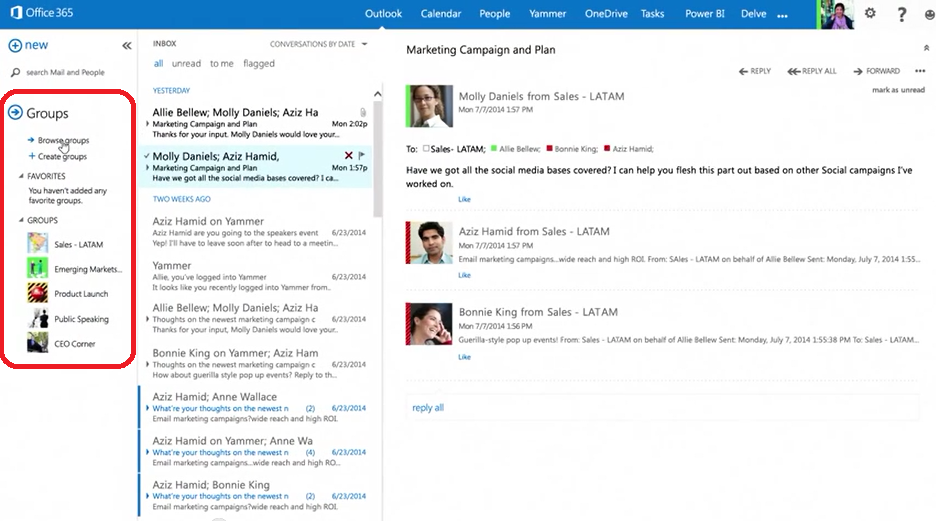Toggle the checkmark on the selected conversation

pyautogui.click(x=146, y=156)
